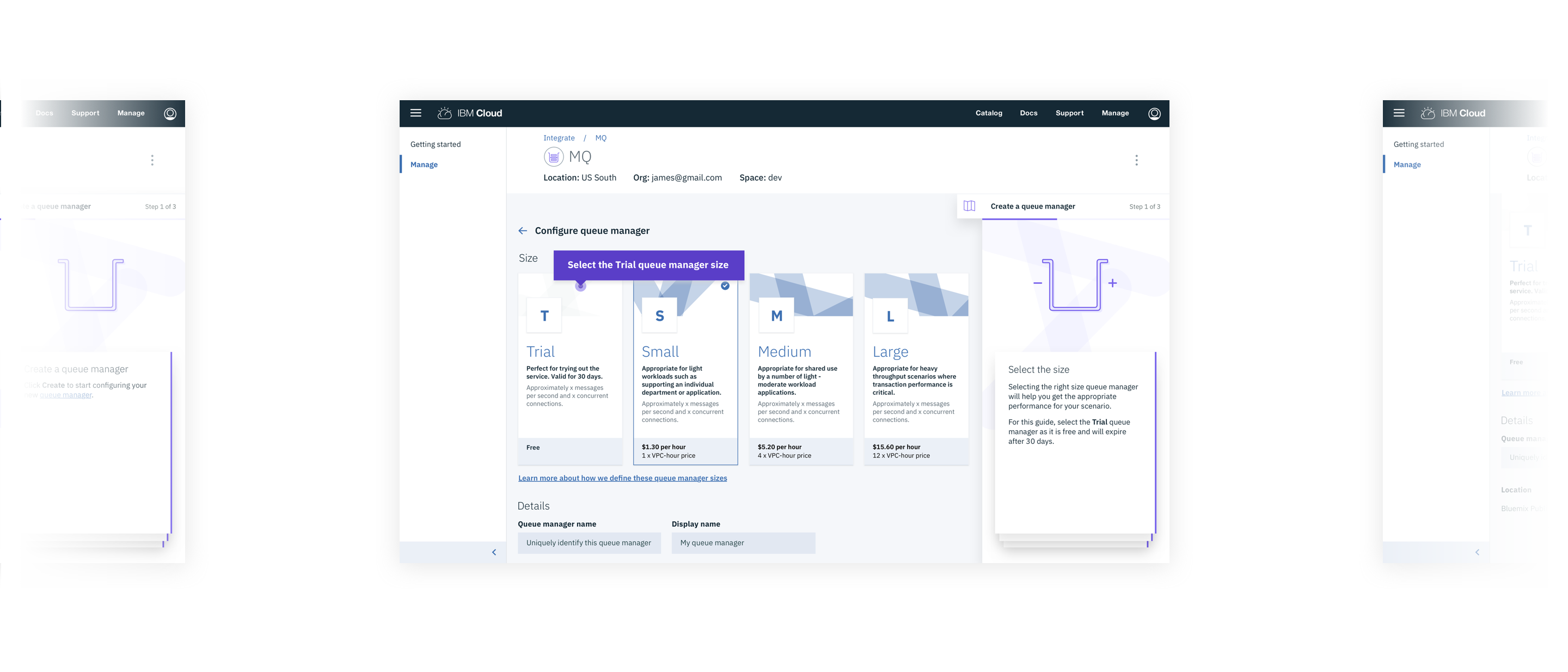
Task: Click Support in the left-side window header
Action: click(85, 113)
